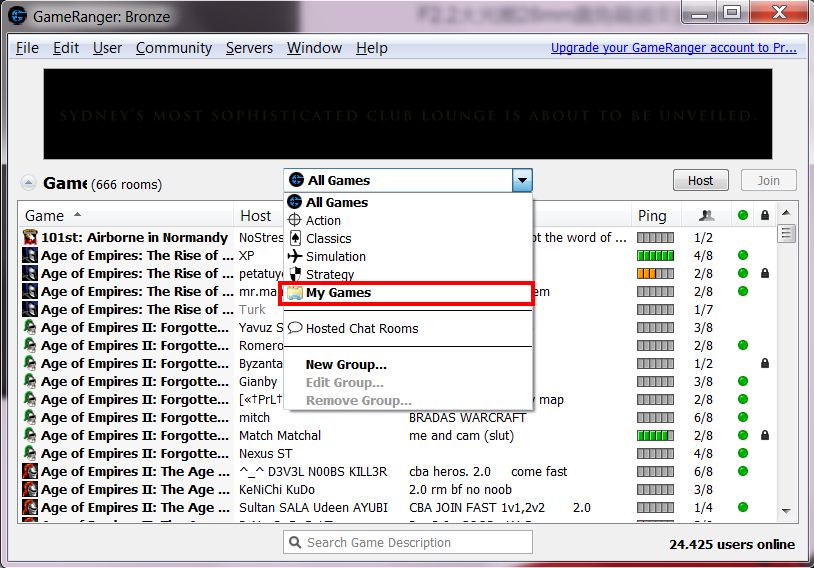The image size is (814, 568).
Task: Open the Help menu
Action: [x=372, y=48]
